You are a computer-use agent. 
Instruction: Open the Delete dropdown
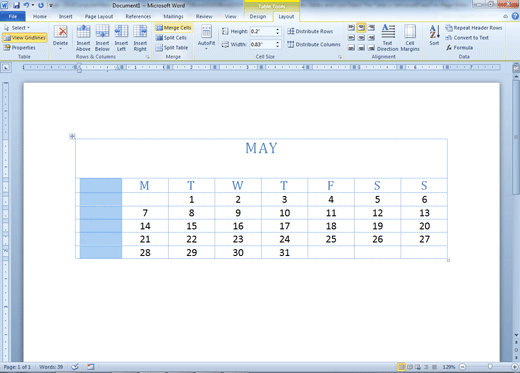(x=60, y=38)
